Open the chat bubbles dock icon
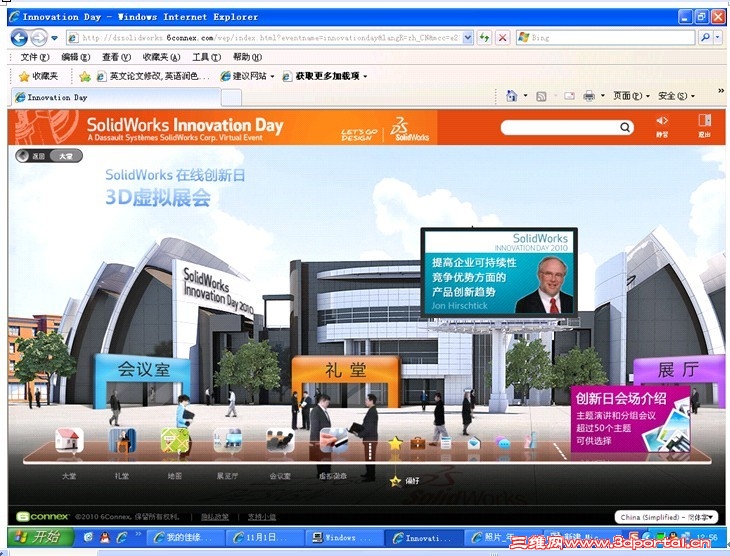The height and width of the screenshot is (556, 730). click(502, 442)
